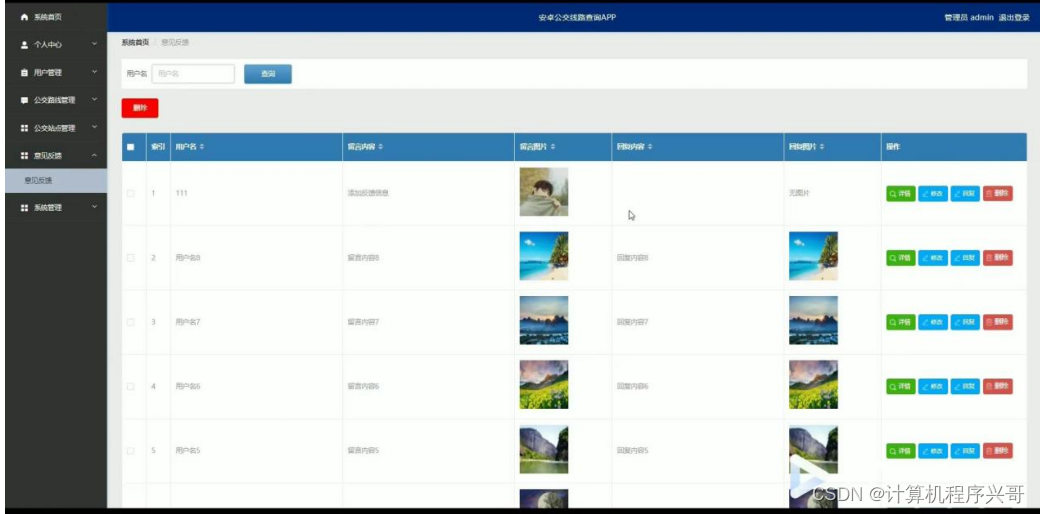Click 修改 for the 用户名8 row

pos(933,258)
